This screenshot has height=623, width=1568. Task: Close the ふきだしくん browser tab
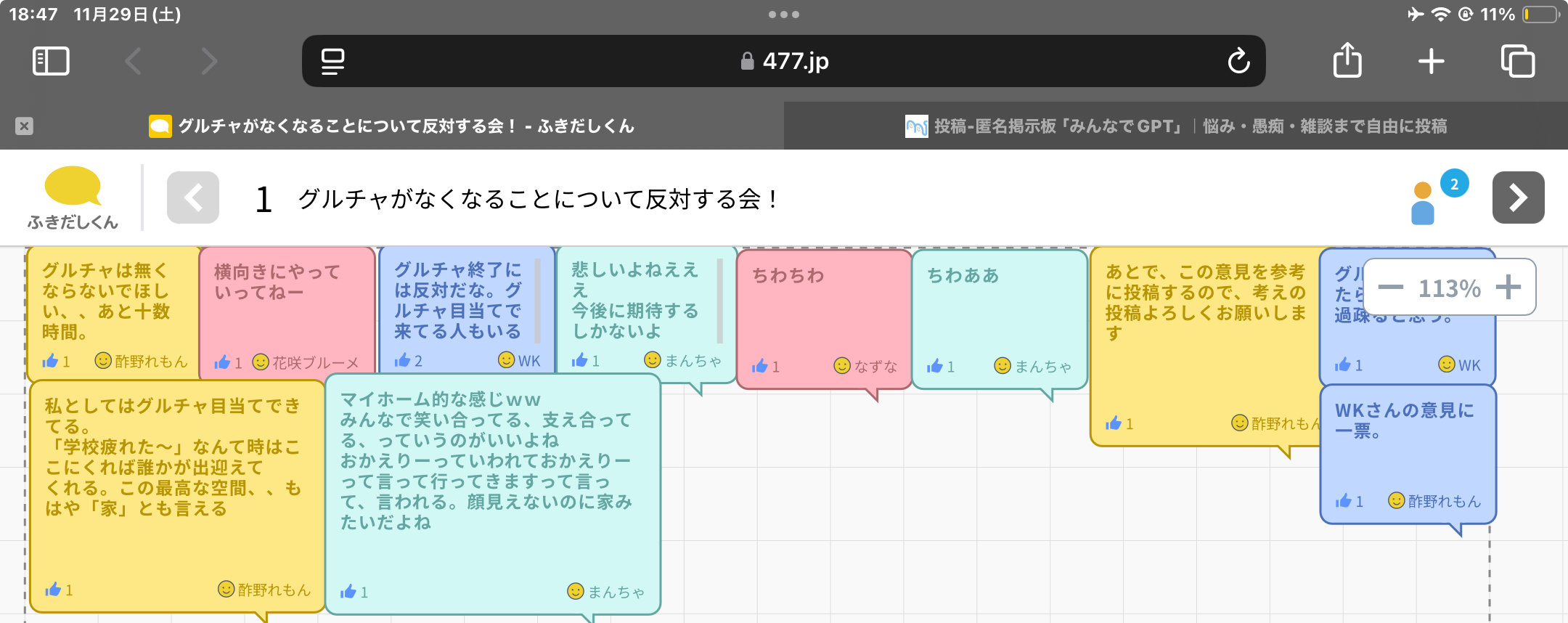[24, 126]
